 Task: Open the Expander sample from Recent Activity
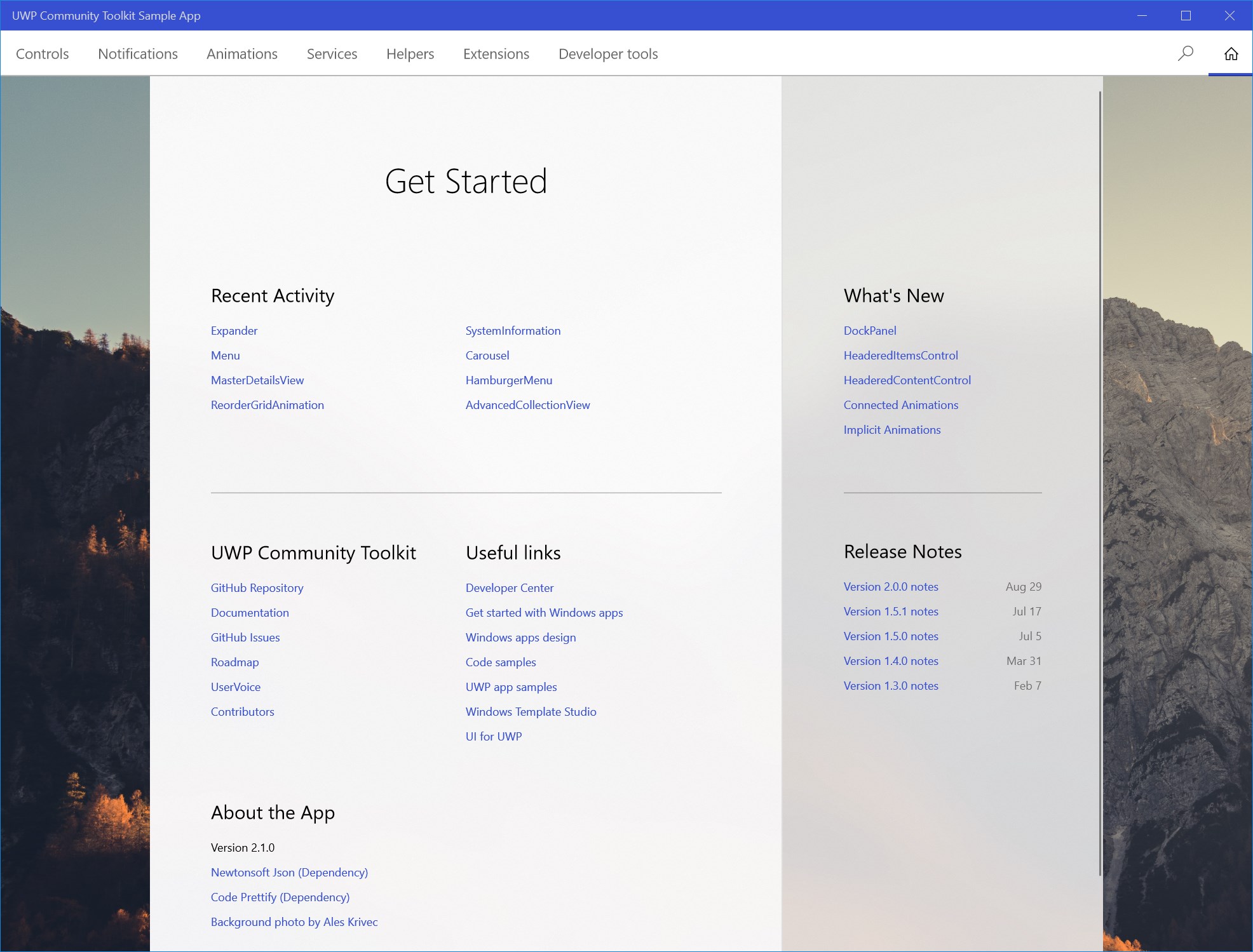coord(234,330)
